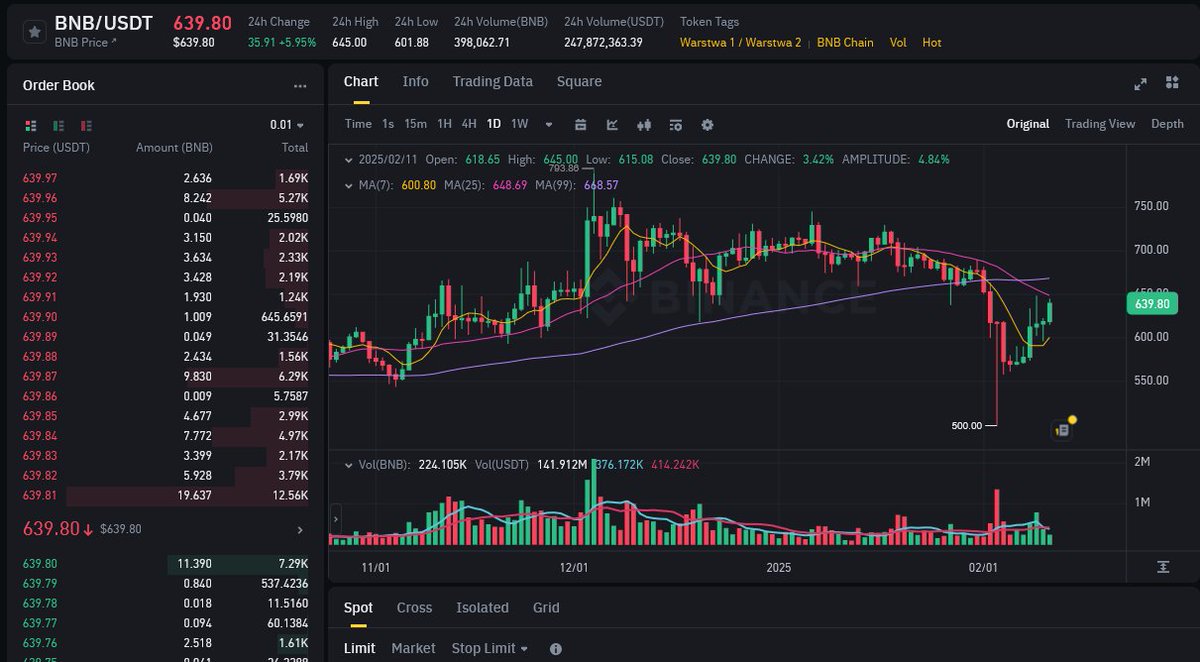Show buy orders only view icon
Image resolution: width=1200 pixels, height=662 pixels.
pyautogui.click(x=59, y=125)
